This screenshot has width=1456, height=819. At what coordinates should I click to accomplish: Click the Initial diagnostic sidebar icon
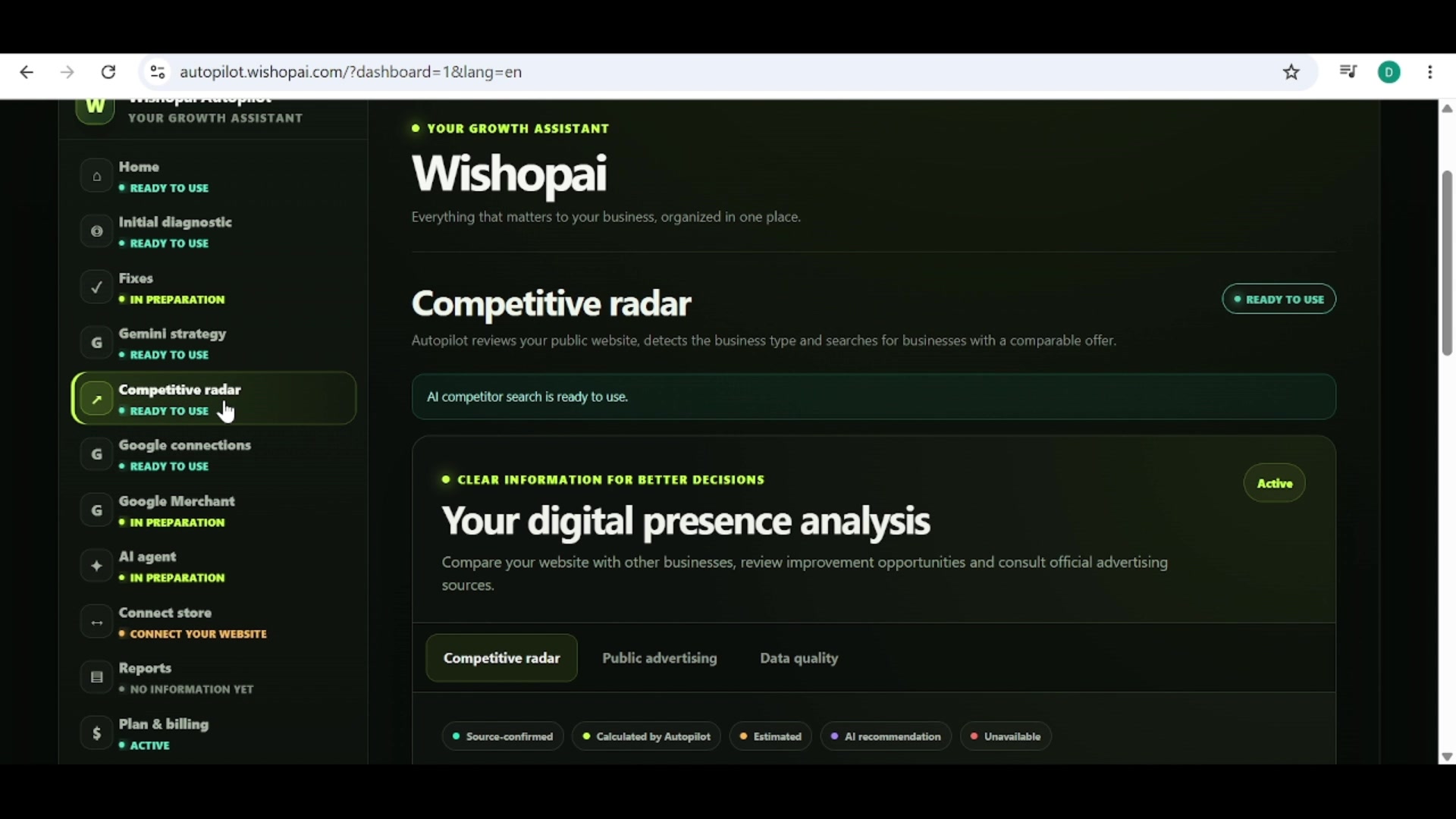(96, 231)
